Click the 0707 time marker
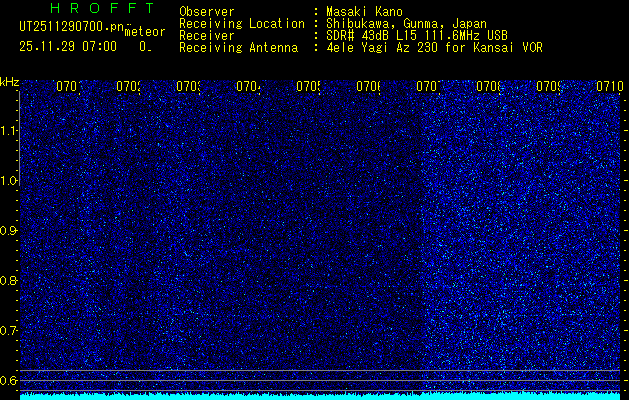 (x=428, y=86)
